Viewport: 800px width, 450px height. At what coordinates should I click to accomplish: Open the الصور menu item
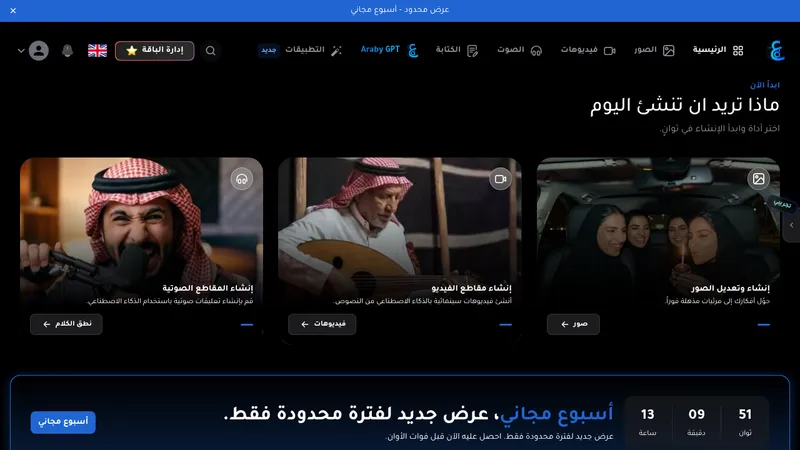[x=655, y=50]
